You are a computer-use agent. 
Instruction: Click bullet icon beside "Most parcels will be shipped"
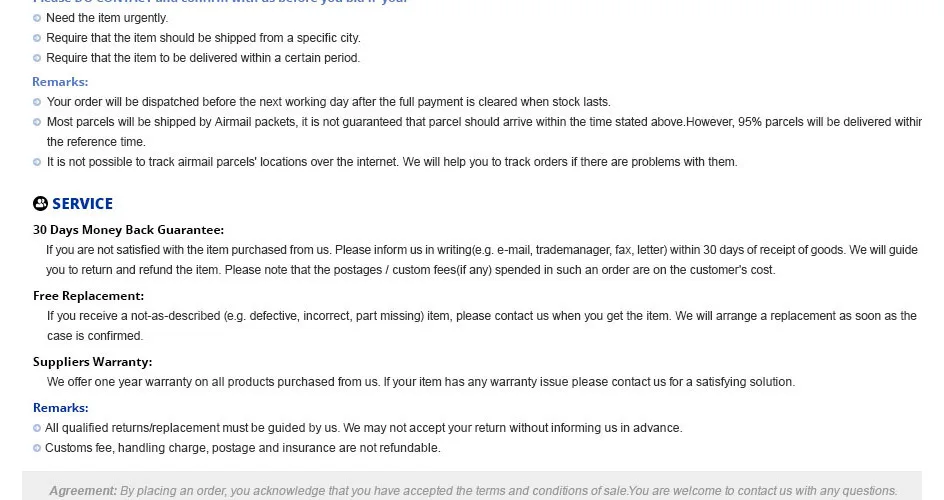(x=37, y=122)
